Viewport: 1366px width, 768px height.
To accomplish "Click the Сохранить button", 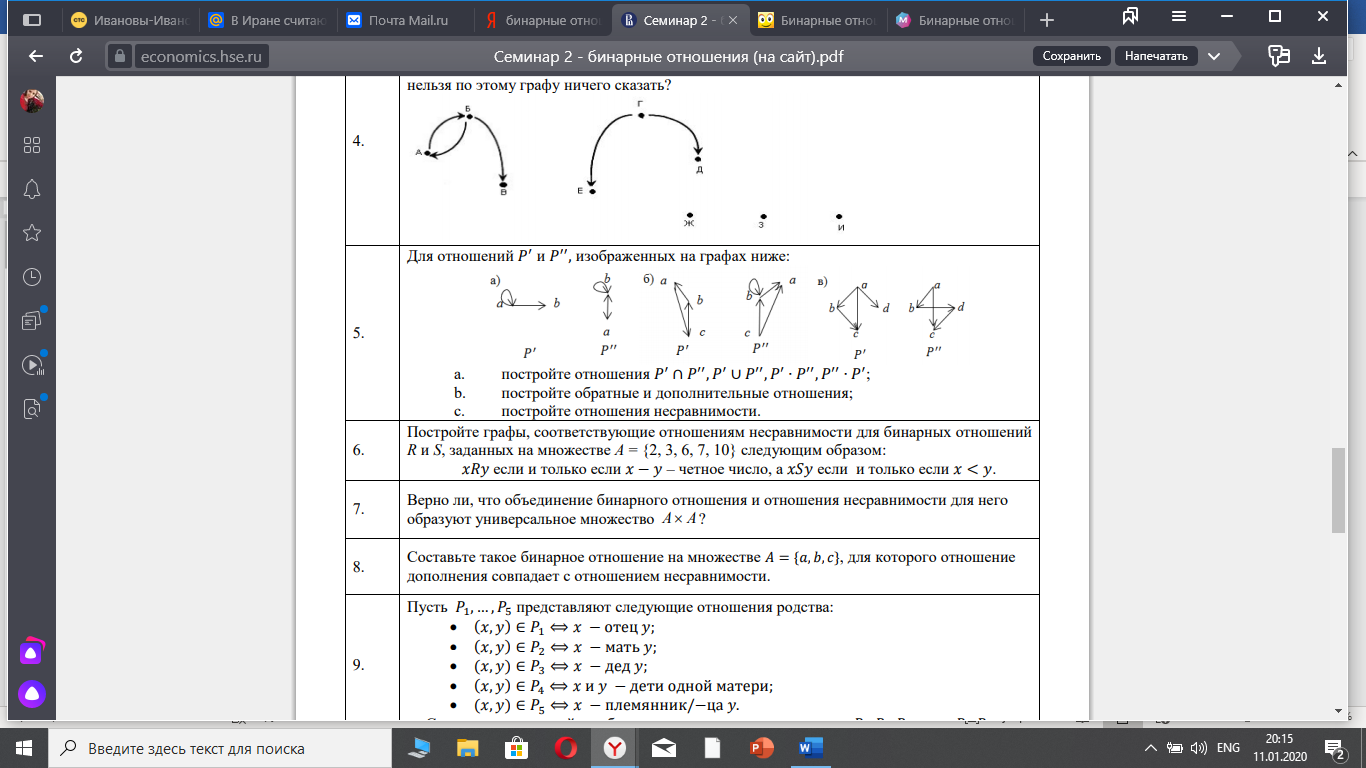I will click(x=1071, y=56).
